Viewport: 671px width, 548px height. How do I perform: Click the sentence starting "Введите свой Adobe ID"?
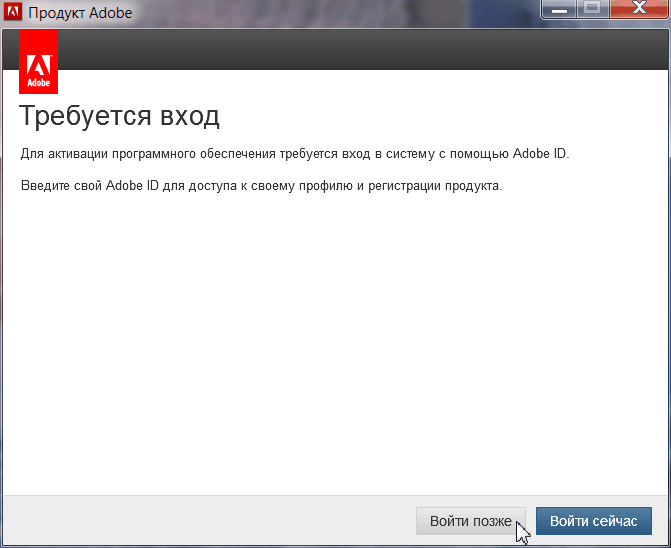(261, 187)
